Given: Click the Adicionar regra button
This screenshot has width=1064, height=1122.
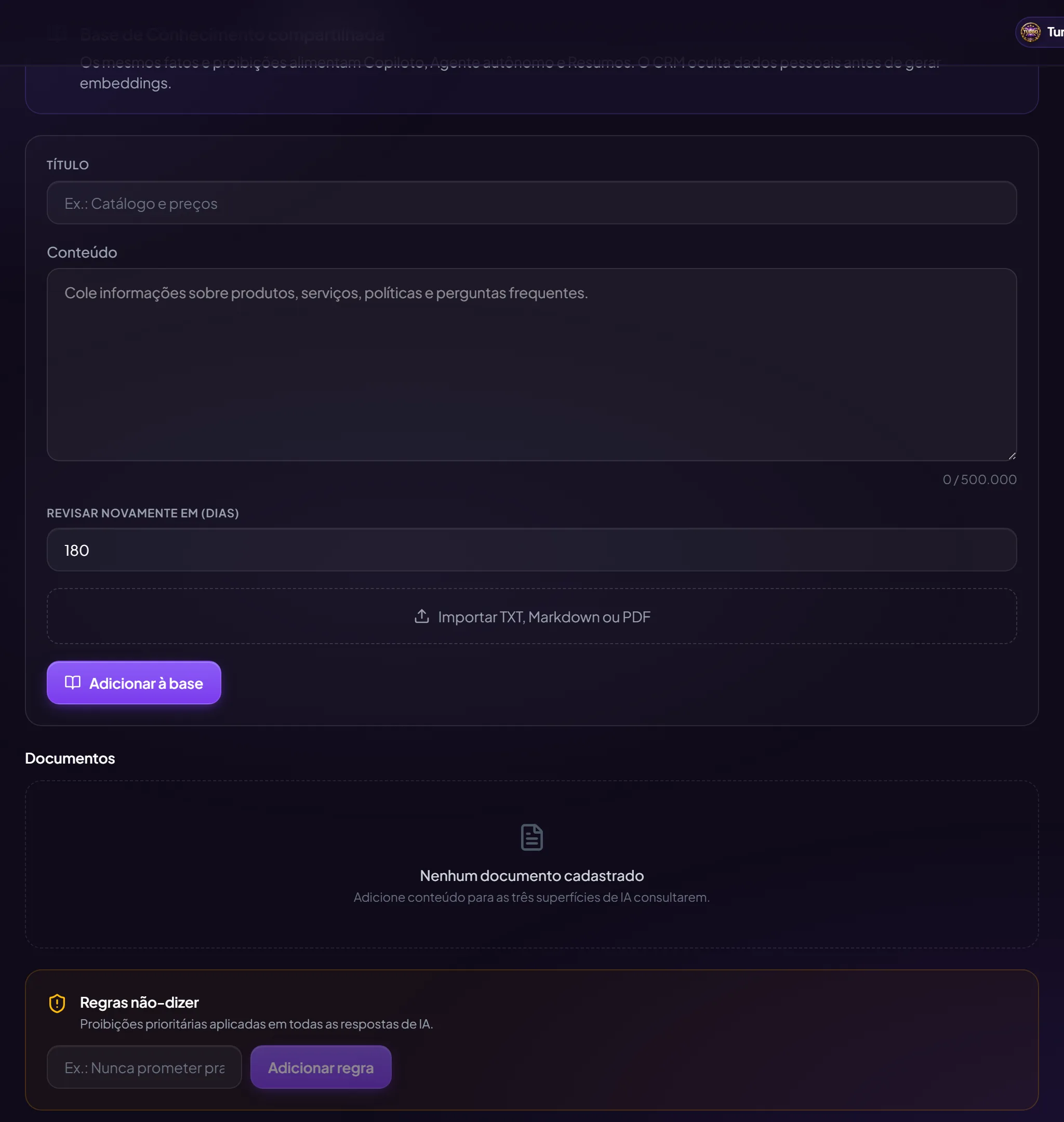Looking at the screenshot, I should point(321,1067).
